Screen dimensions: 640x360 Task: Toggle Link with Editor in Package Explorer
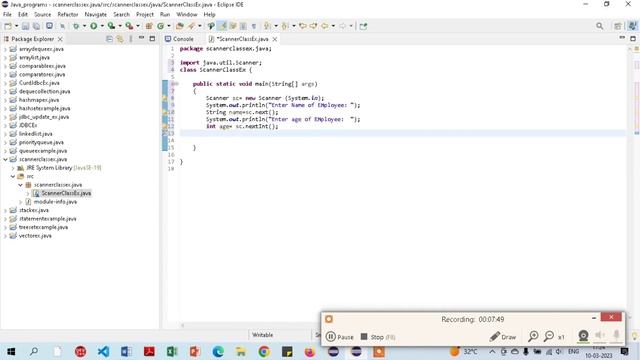point(120,39)
